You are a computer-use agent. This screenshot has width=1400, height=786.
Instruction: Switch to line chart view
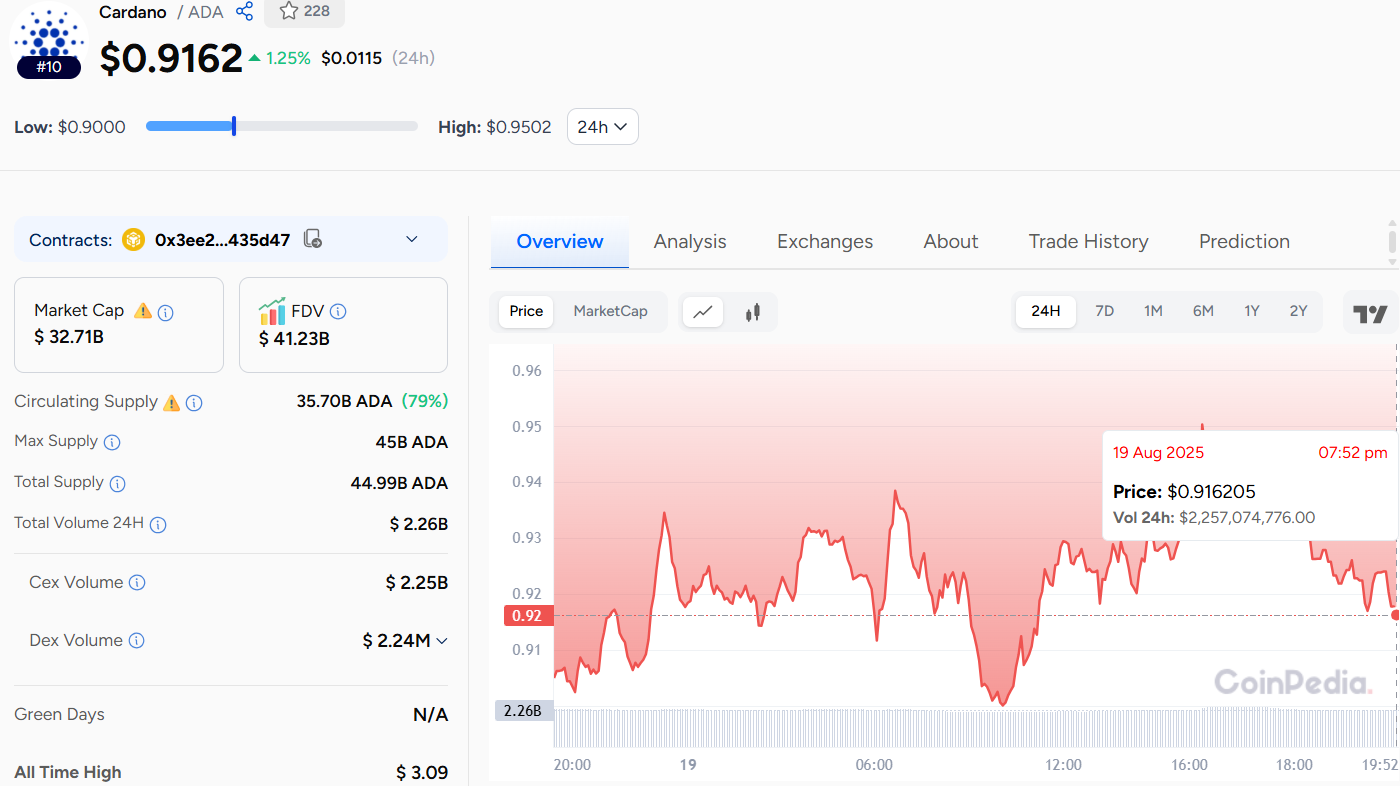(x=703, y=312)
